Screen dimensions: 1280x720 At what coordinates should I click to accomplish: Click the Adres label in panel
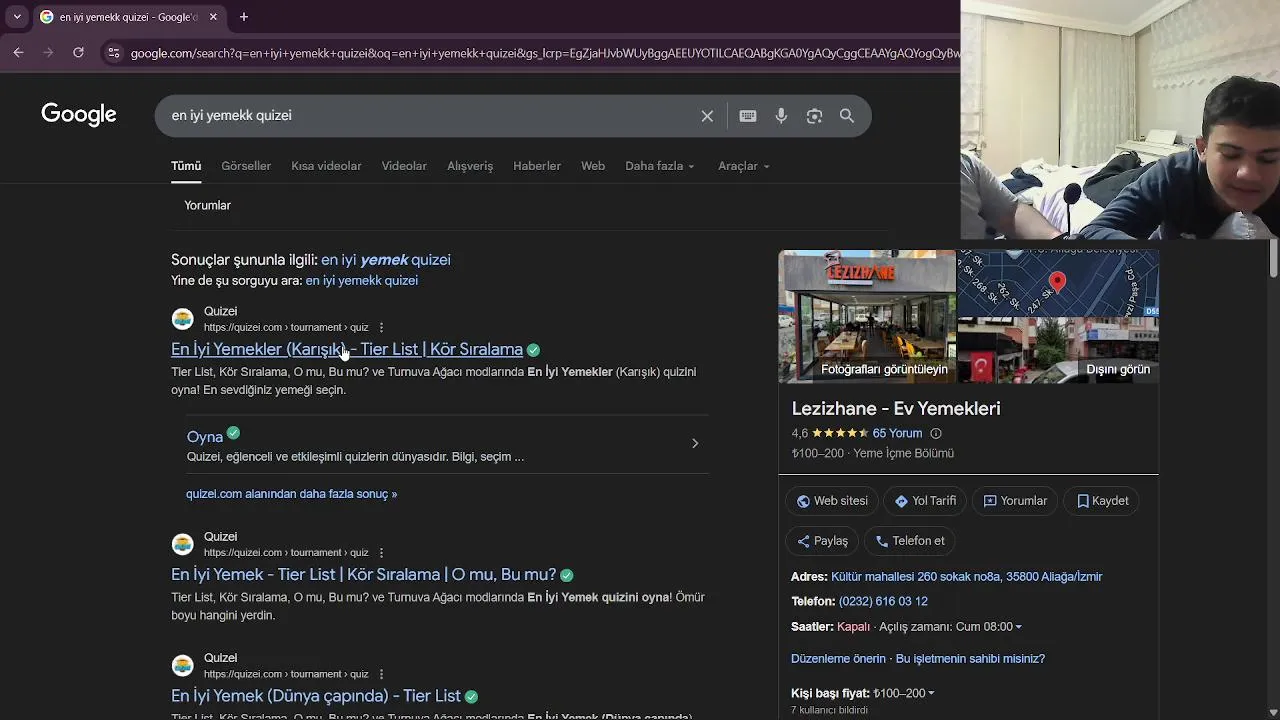809,577
